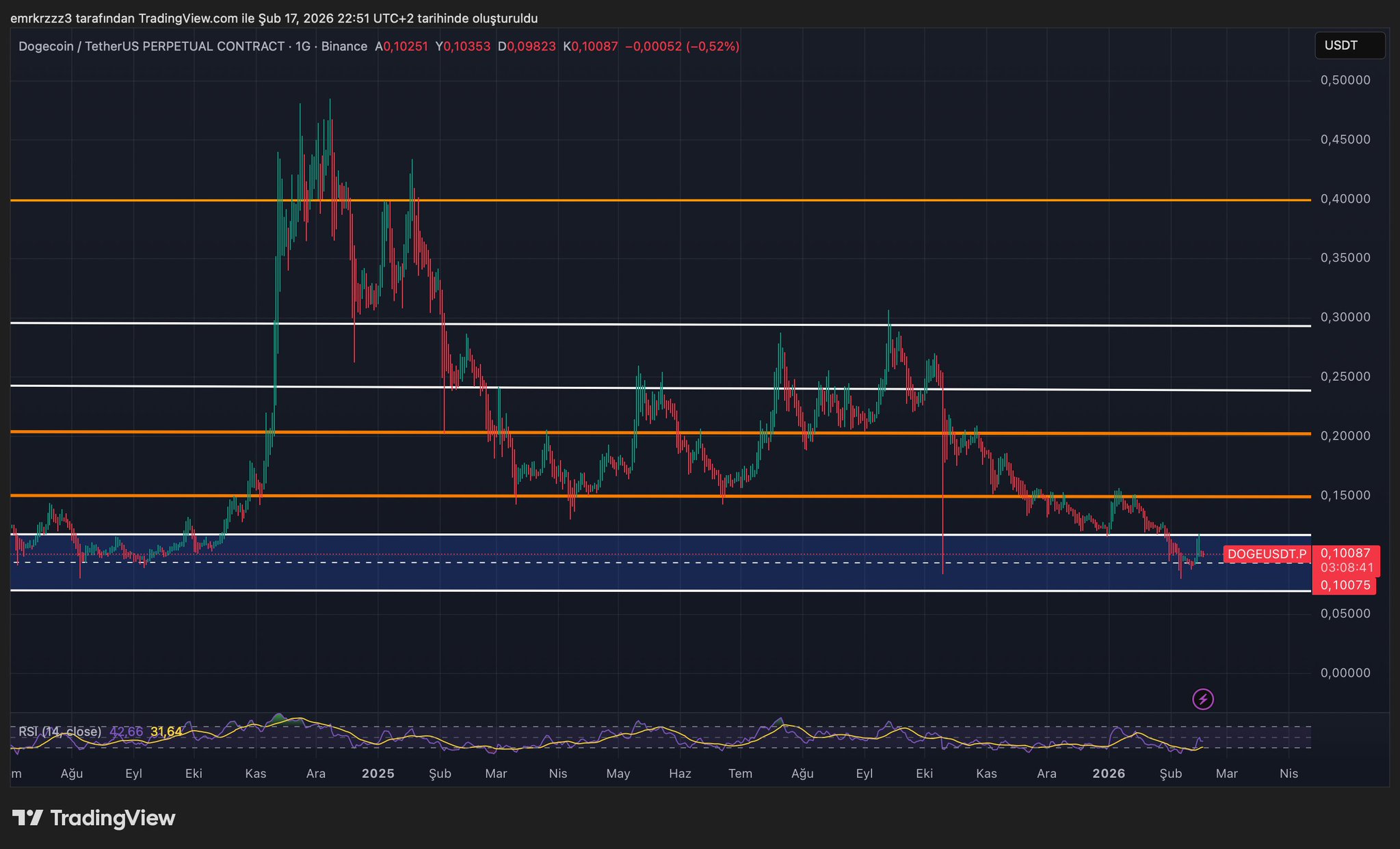Click the purple lightning bolt icon
The width and height of the screenshot is (1400, 849).
click(x=1203, y=699)
